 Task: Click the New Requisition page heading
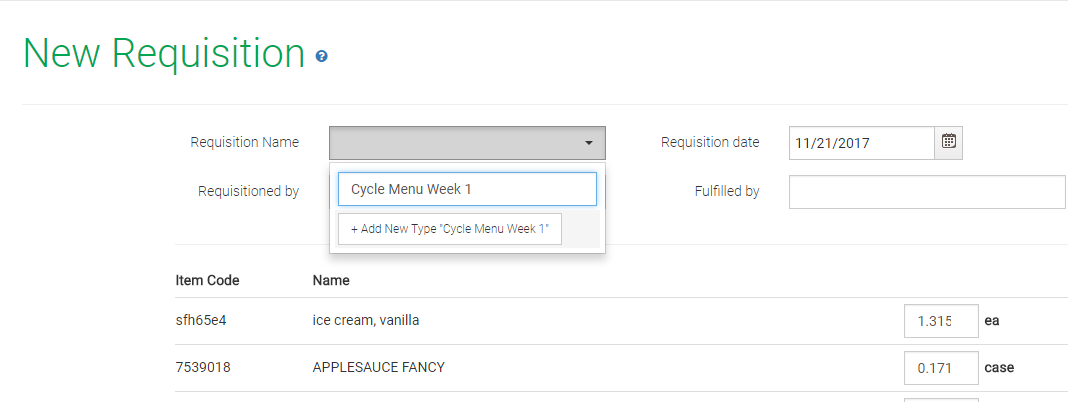pos(164,54)
